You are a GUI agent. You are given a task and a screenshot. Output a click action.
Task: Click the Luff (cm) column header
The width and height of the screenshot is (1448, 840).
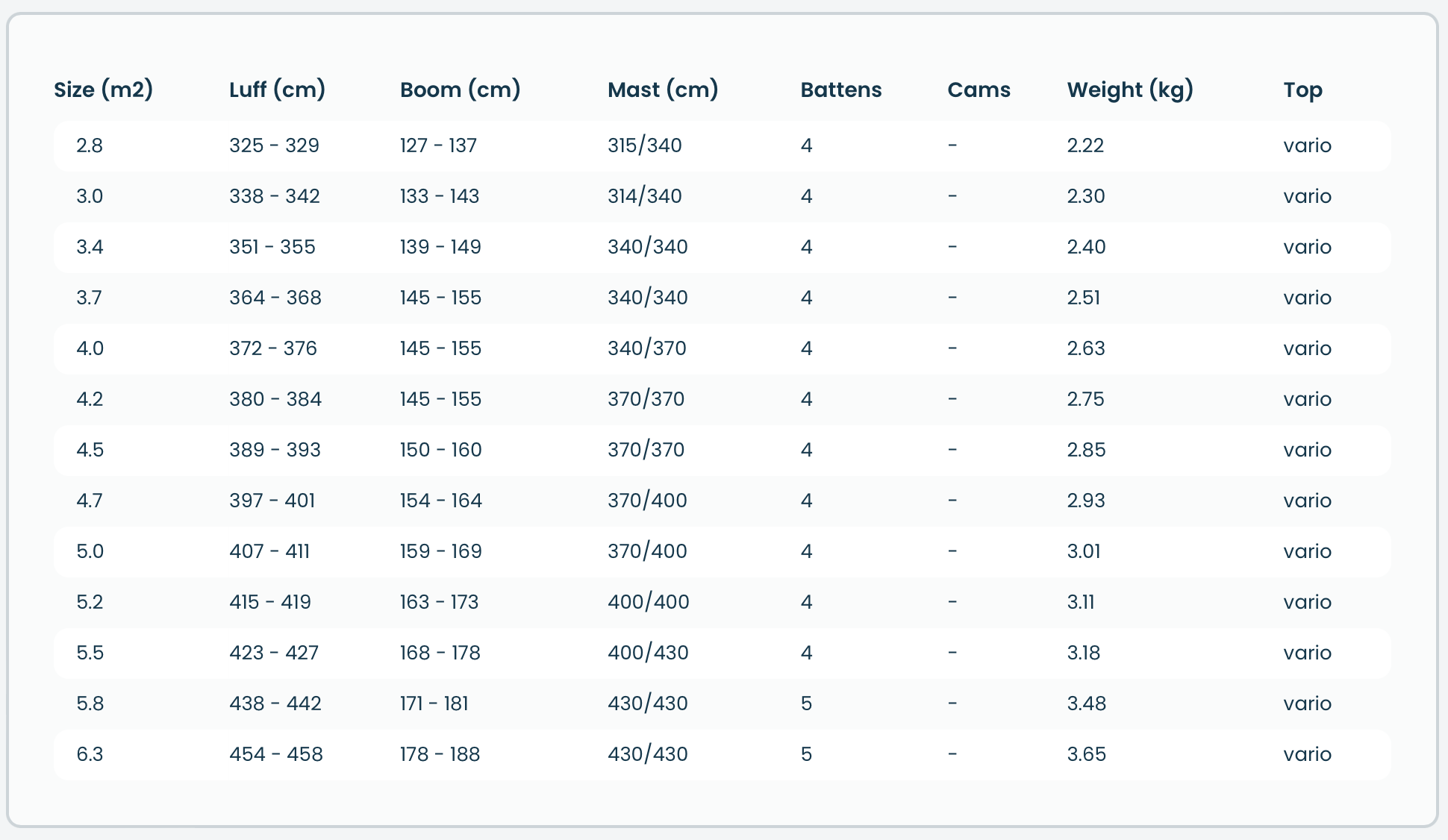click(277, 90)
